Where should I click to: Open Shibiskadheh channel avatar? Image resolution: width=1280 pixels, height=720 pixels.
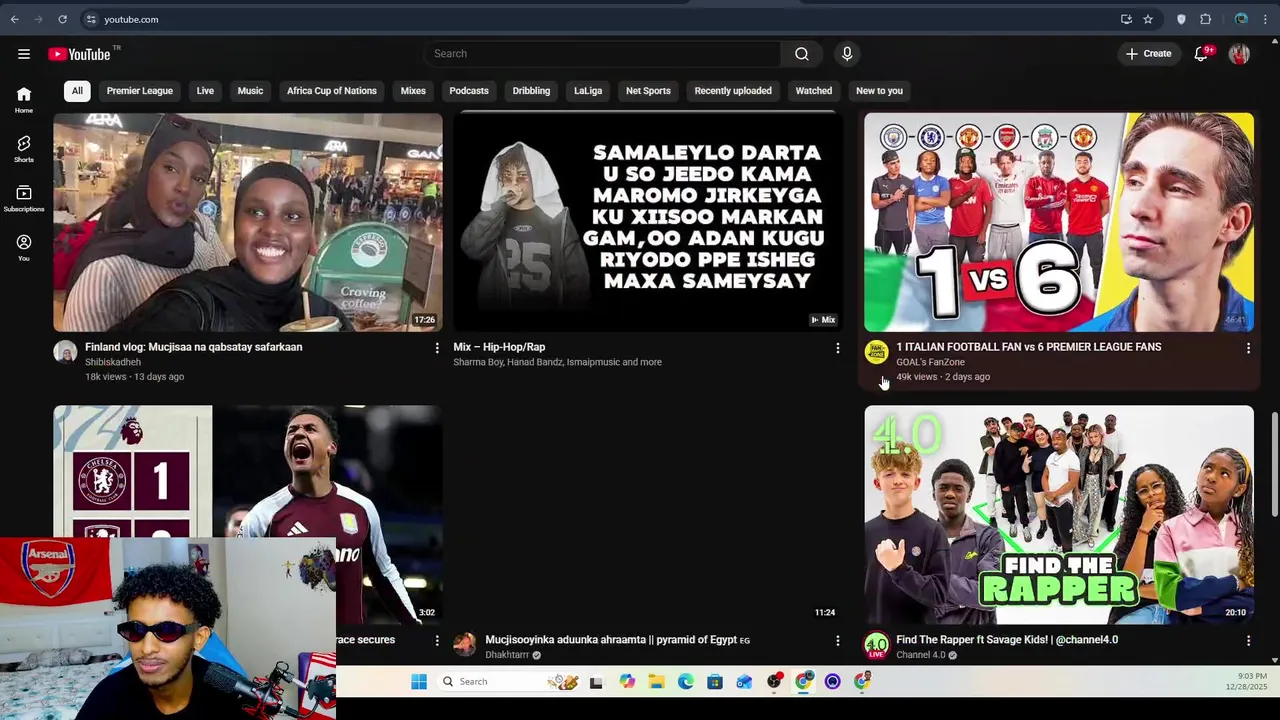click(65, 352)
